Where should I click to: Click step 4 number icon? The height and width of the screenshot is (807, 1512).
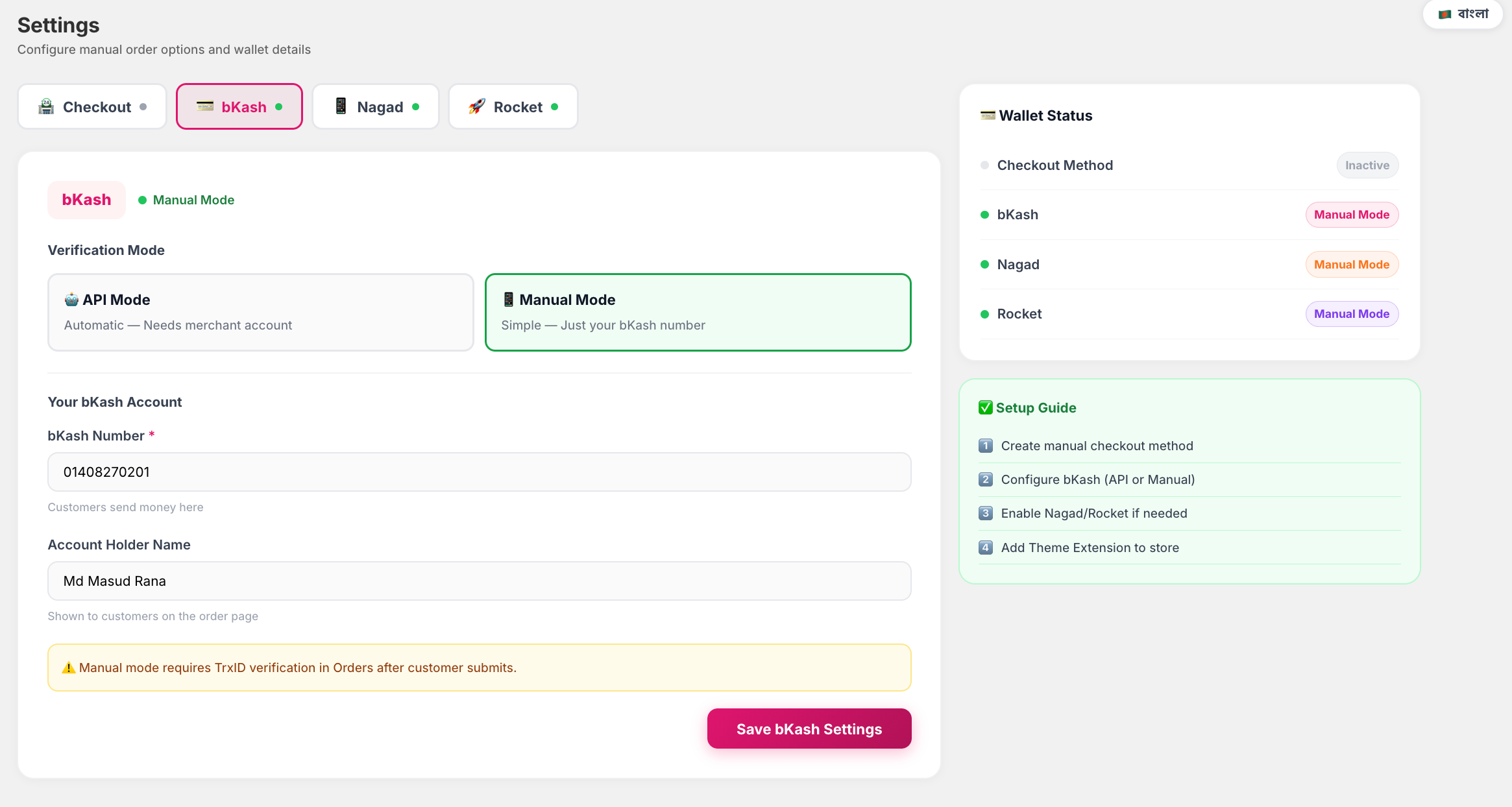tap(986, 548)
